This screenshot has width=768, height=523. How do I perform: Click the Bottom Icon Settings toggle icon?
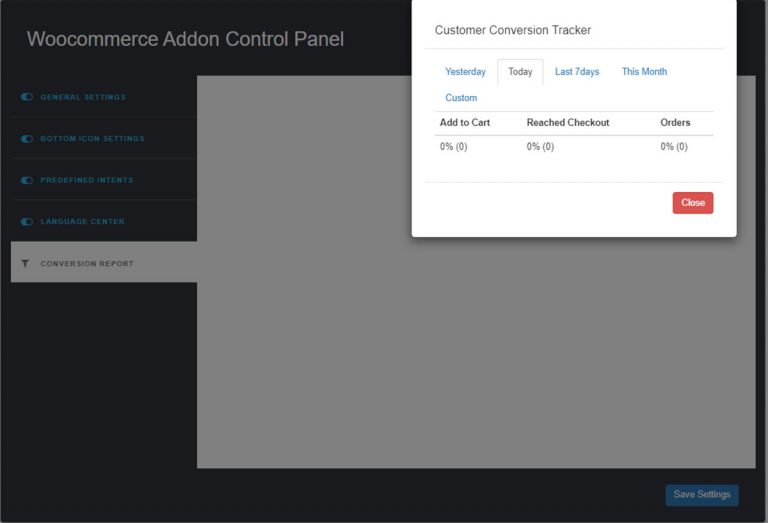pyautogui.click(x=26, y=139)
